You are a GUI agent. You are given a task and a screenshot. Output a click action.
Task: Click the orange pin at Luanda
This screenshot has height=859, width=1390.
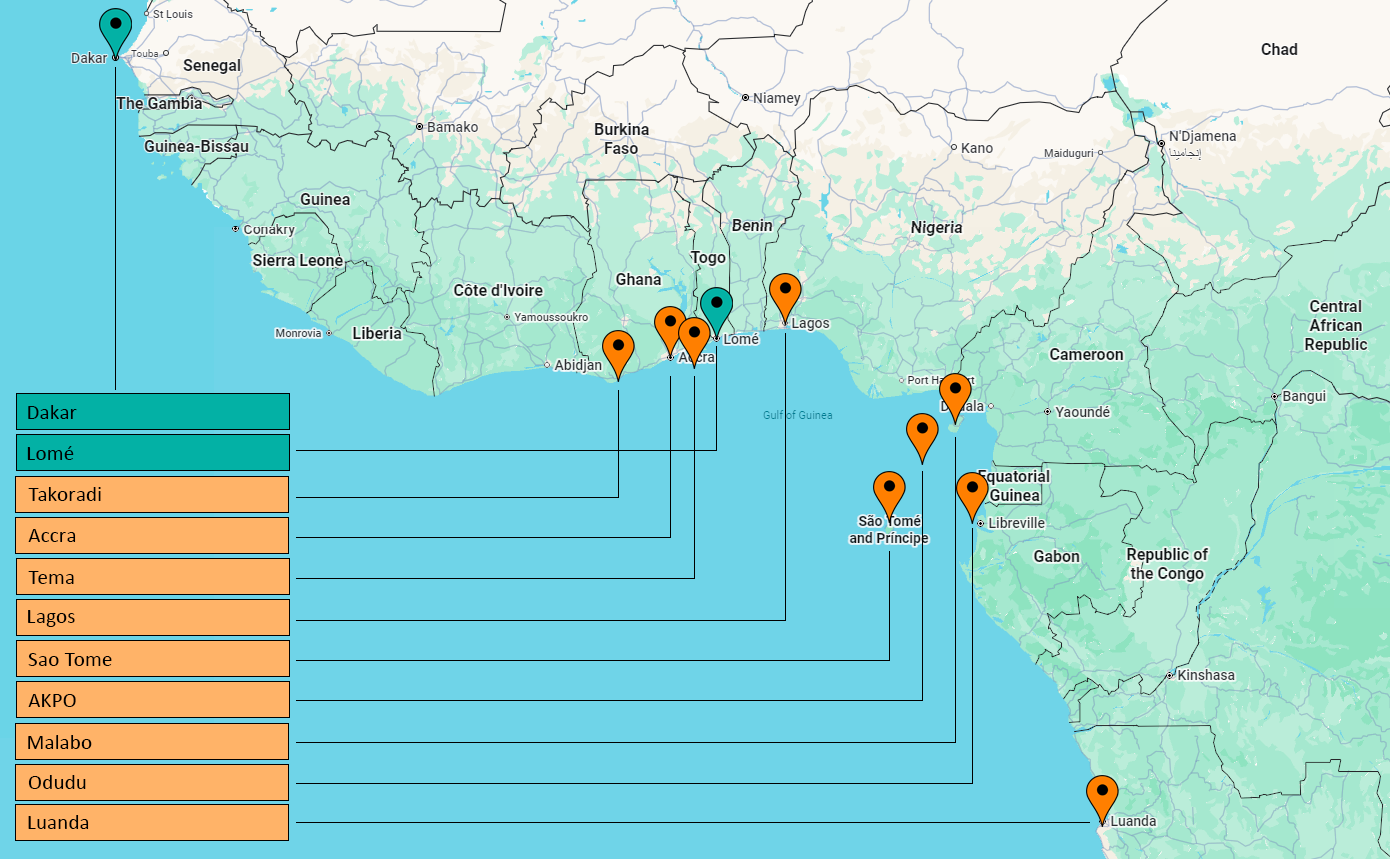[1102, 794]
